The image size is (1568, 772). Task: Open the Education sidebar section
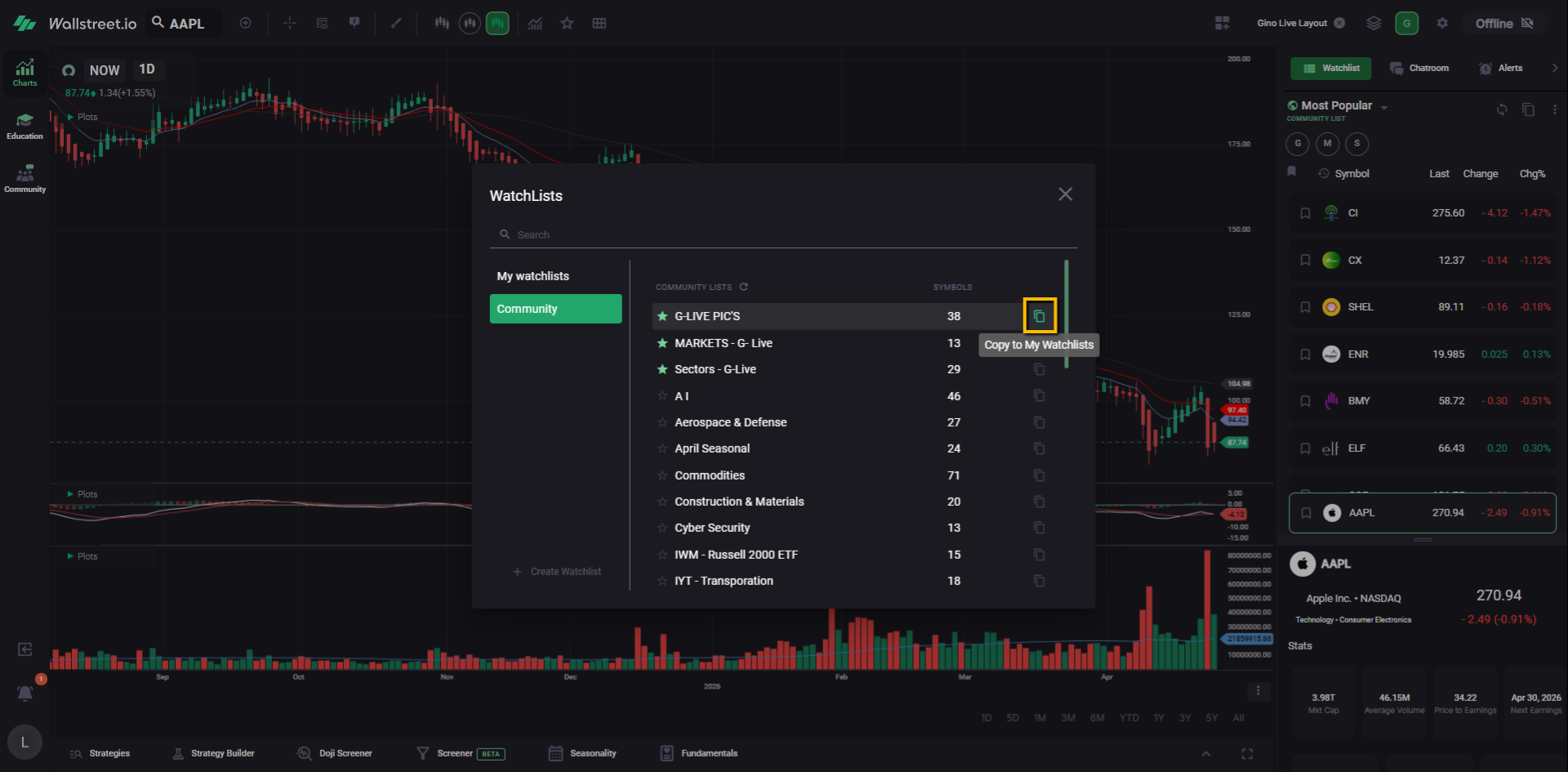coord(24,127)
